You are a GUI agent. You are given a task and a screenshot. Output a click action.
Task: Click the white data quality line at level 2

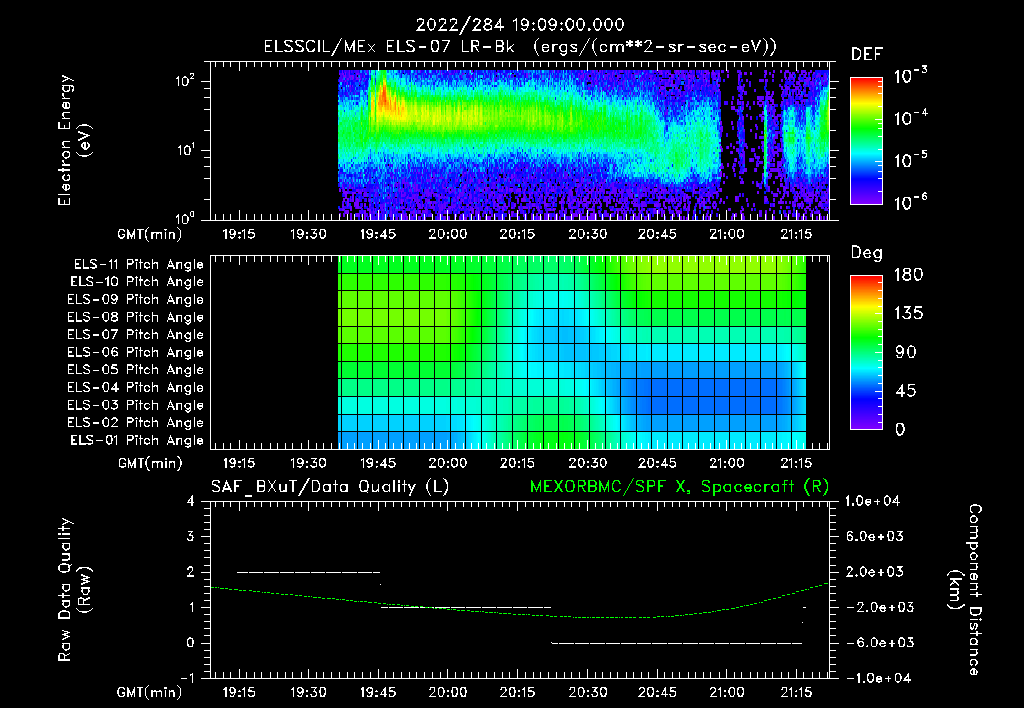tap(308, 572)
